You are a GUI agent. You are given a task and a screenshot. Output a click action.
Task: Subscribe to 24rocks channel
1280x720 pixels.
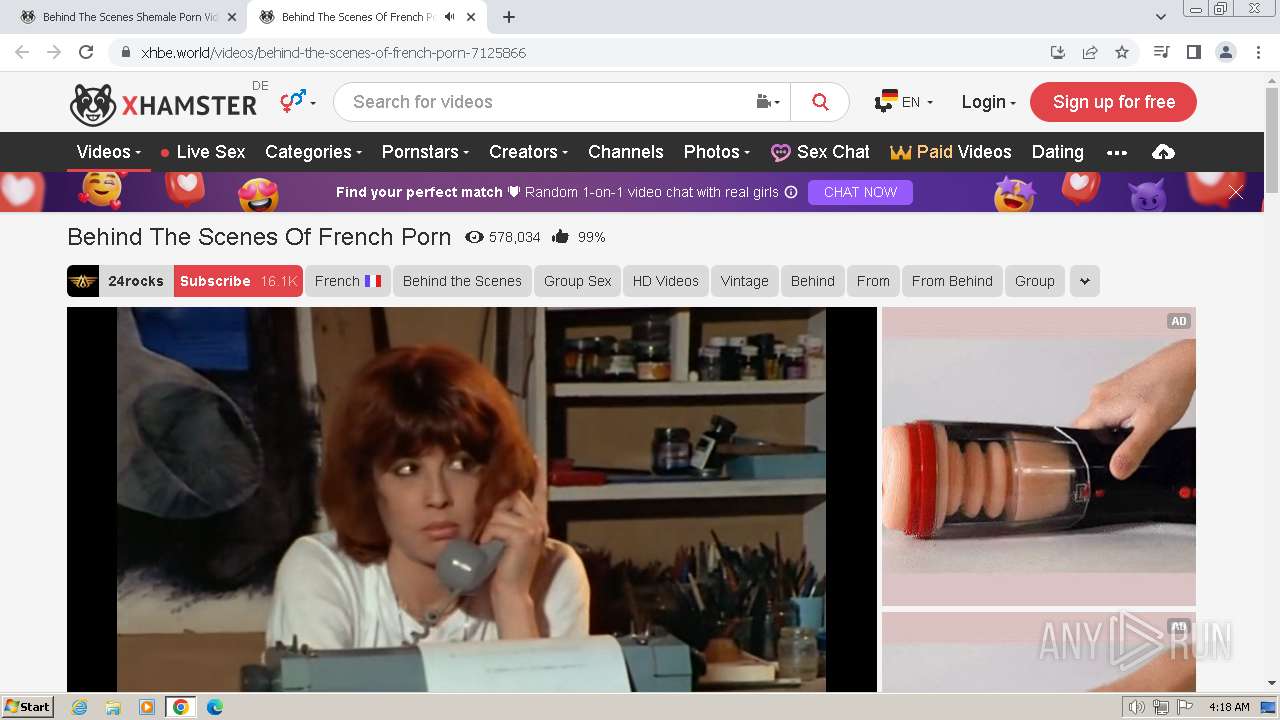pyautogui.click(x=238, y=281)
